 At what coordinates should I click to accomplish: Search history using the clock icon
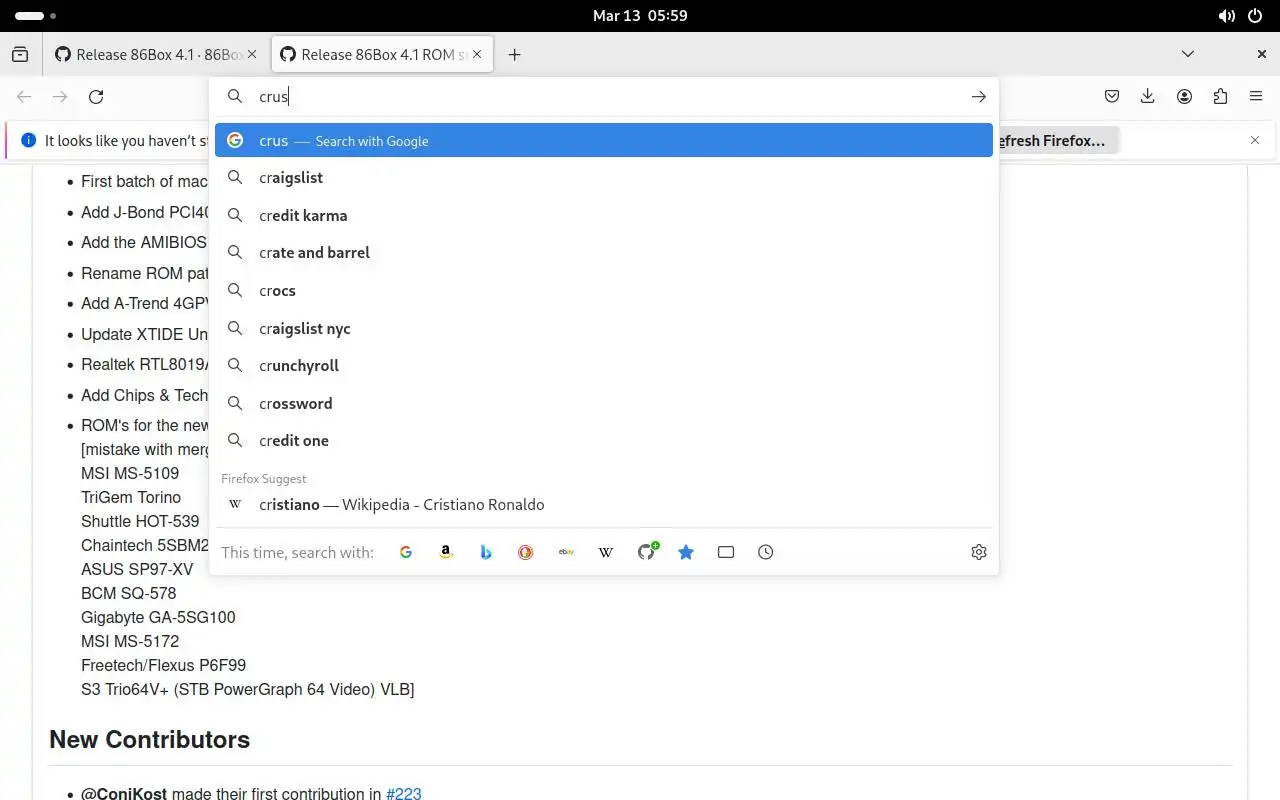click(766, 552)
